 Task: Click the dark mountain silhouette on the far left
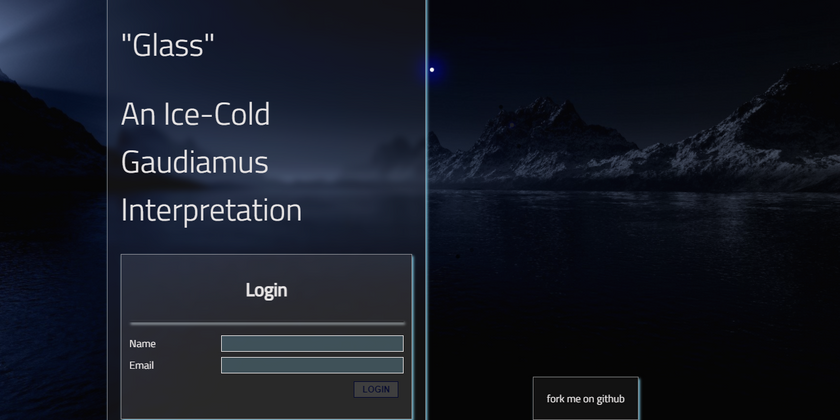click(43, 129)
